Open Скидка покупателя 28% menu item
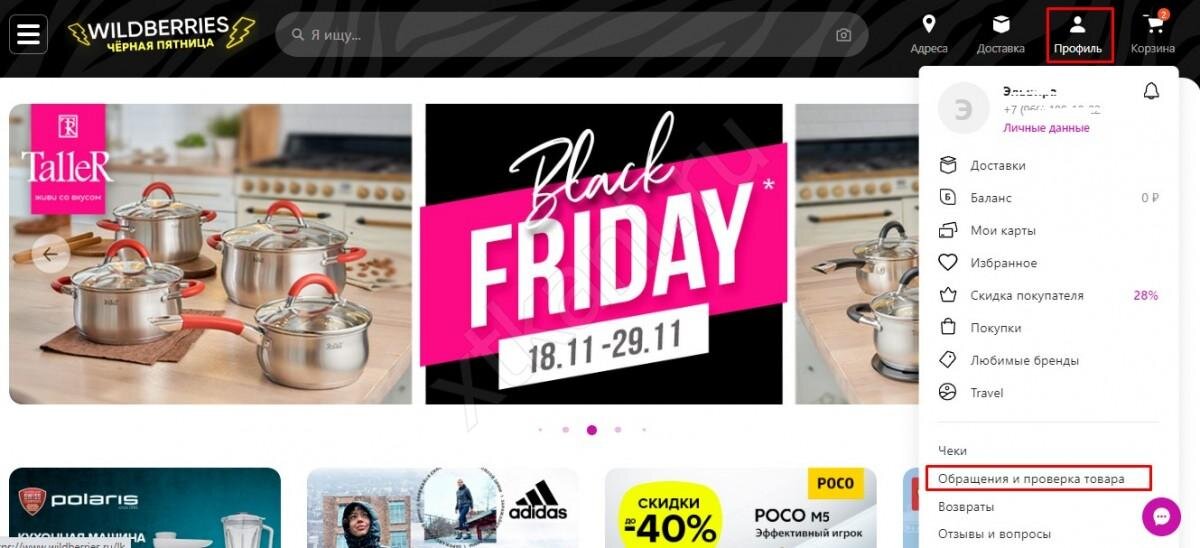The image size is (1200, 548). coord(1048,295)
